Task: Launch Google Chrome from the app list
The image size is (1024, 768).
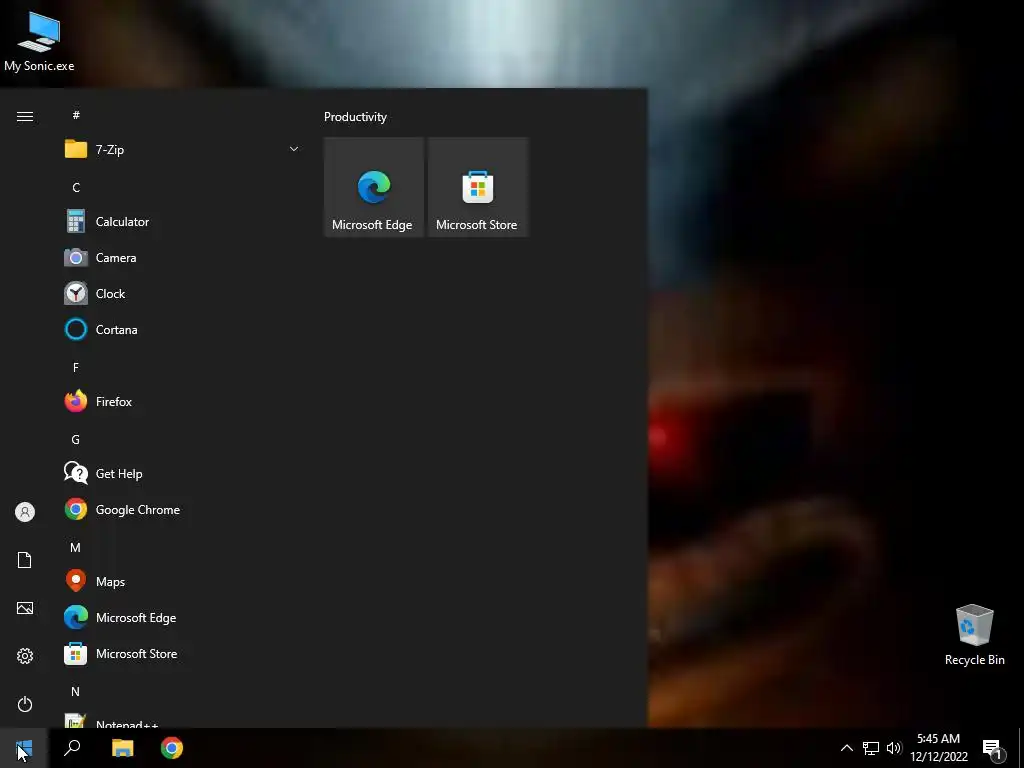Action: point(182,509)
